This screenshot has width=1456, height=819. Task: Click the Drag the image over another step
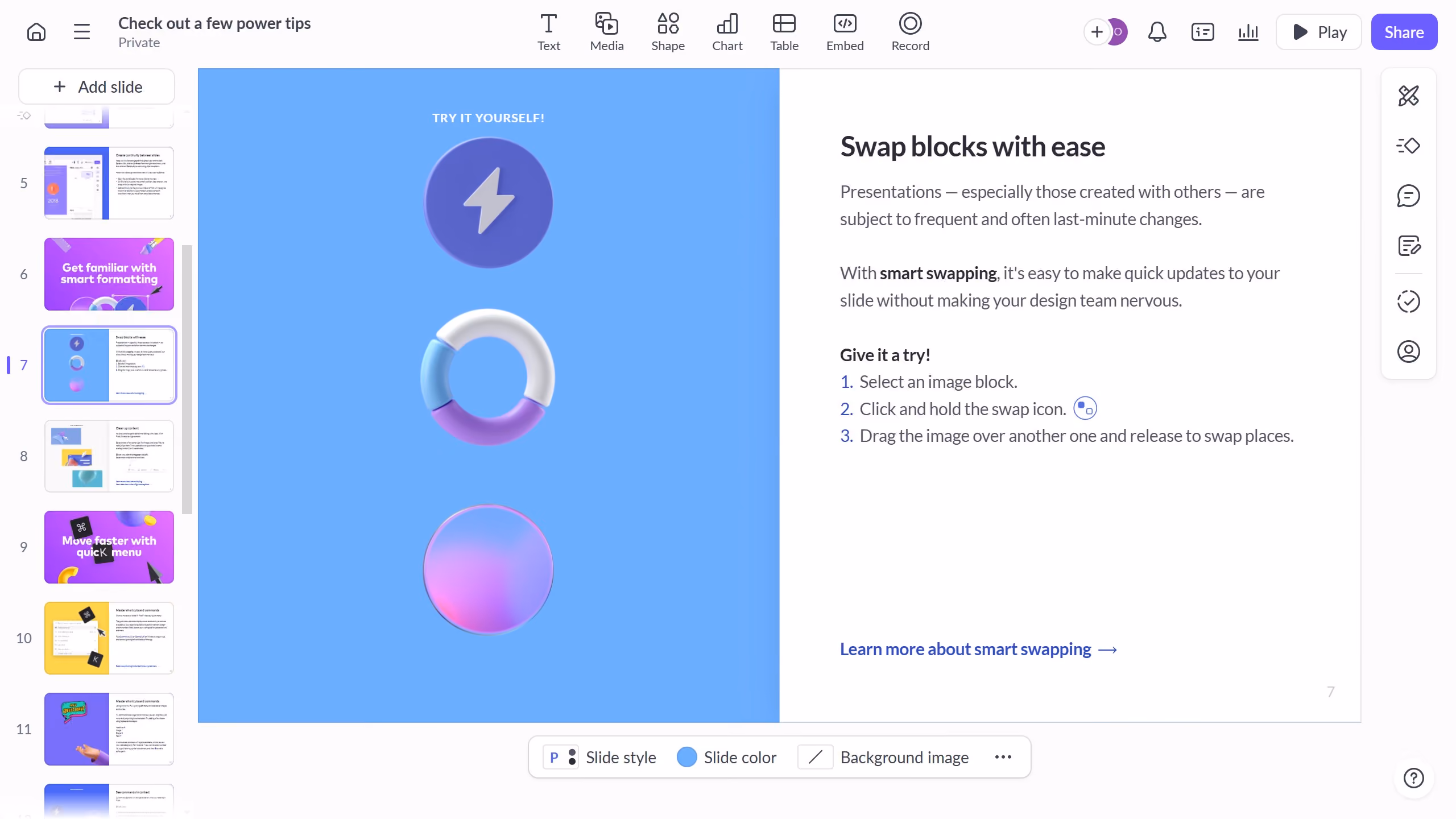coord(1077,436)
